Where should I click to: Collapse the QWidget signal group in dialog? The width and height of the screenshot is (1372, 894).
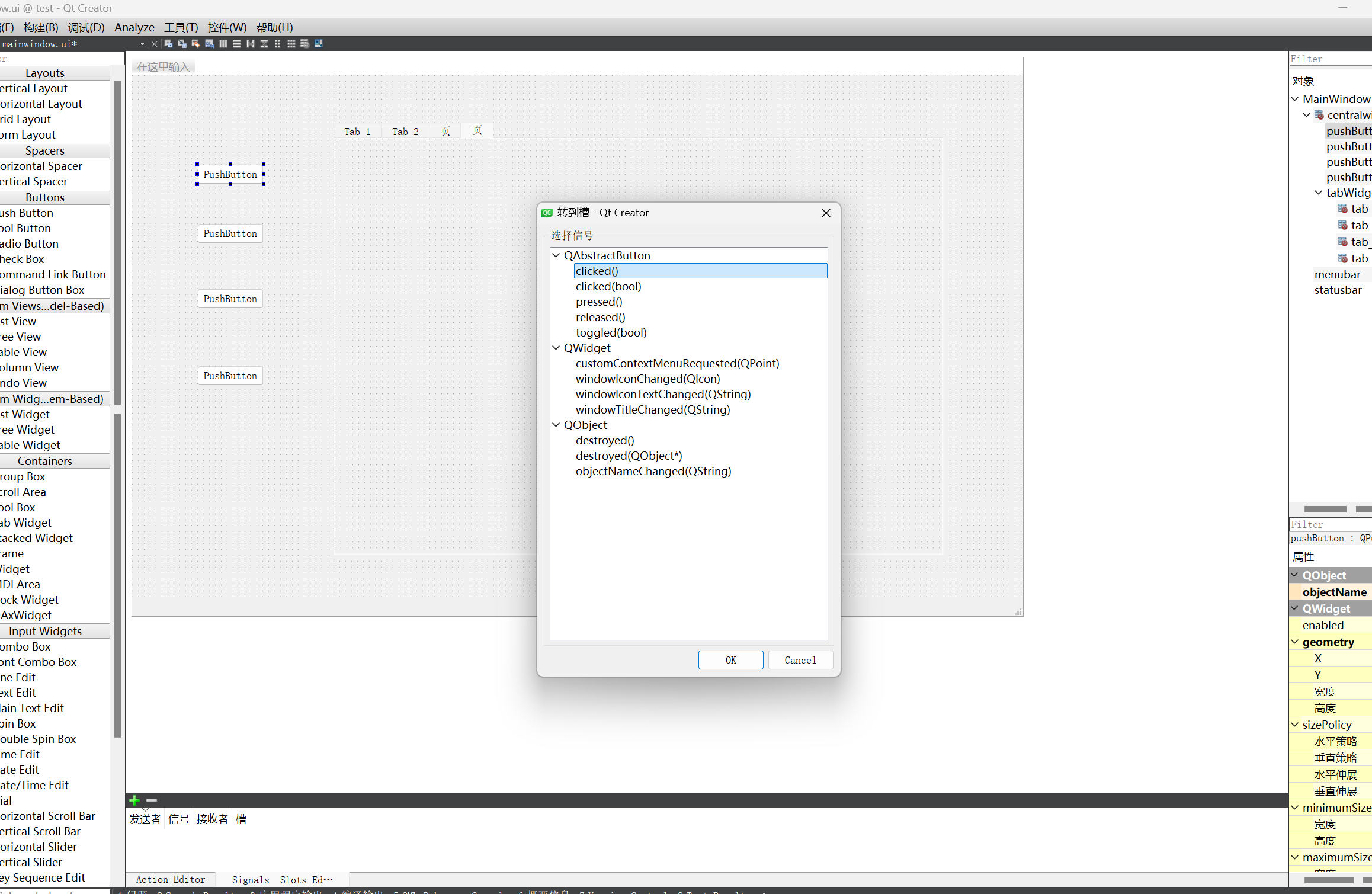pos(556,348)
